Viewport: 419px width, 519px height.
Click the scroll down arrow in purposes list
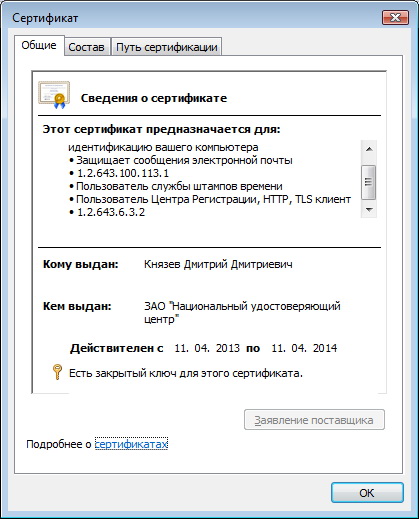pos(369,210)
